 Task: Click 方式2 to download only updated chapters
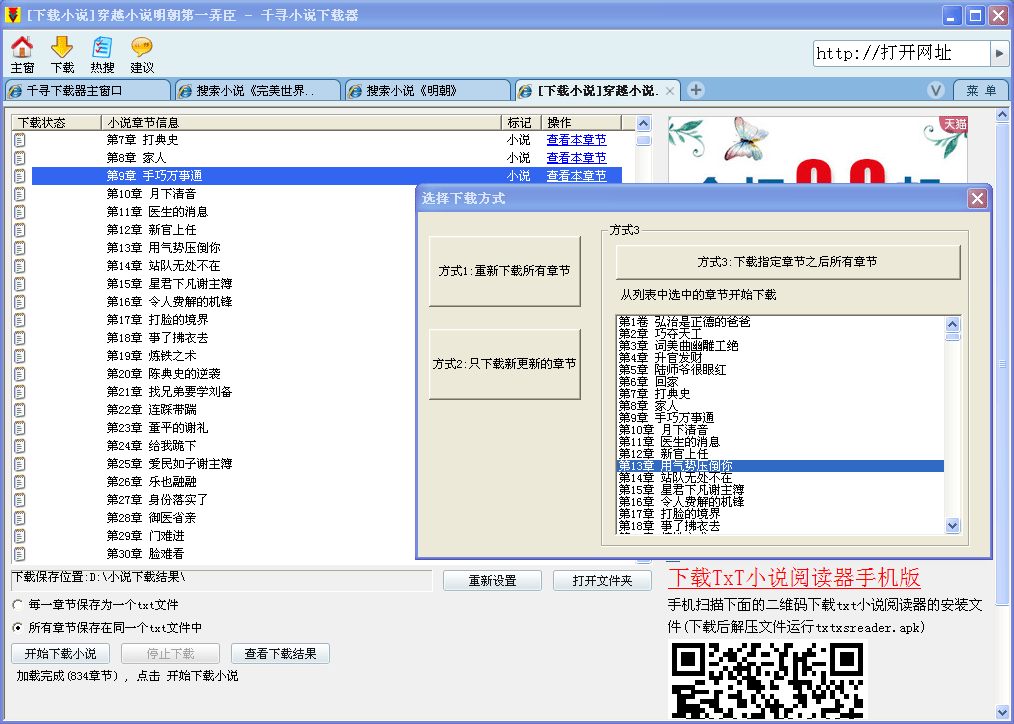tap(504, 362)
